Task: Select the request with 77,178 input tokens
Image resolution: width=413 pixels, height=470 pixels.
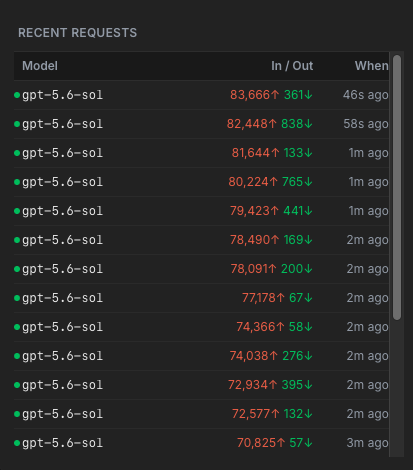Action: coord(201,298)
